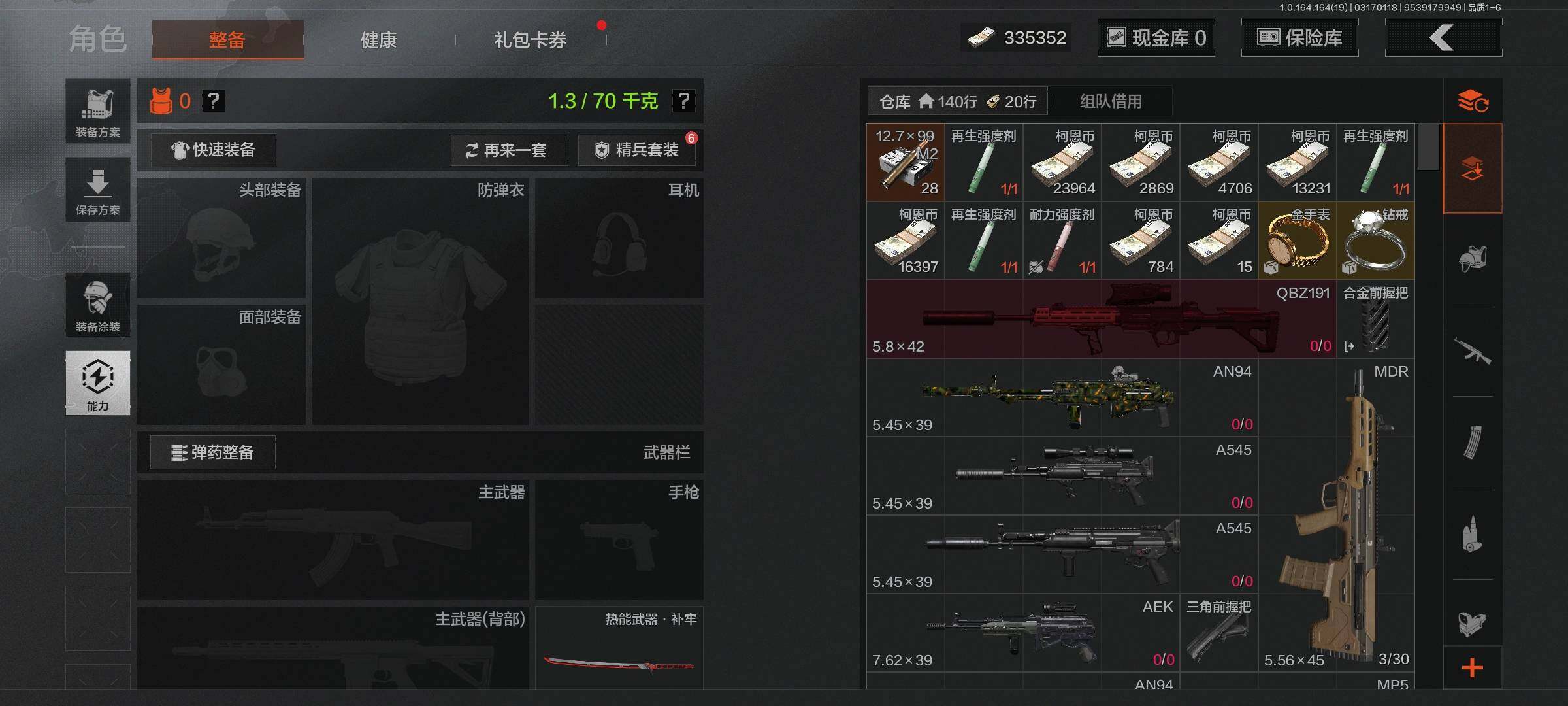This screenshot has width=1568, height=706.
Task: Click the warehouse inventory scrollbar
Action: point(1429,146)
